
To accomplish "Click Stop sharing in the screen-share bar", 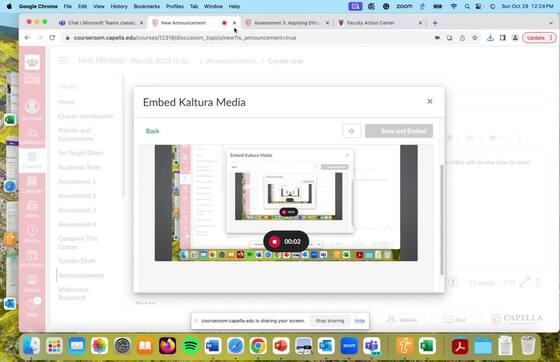I will click(330, 321).
